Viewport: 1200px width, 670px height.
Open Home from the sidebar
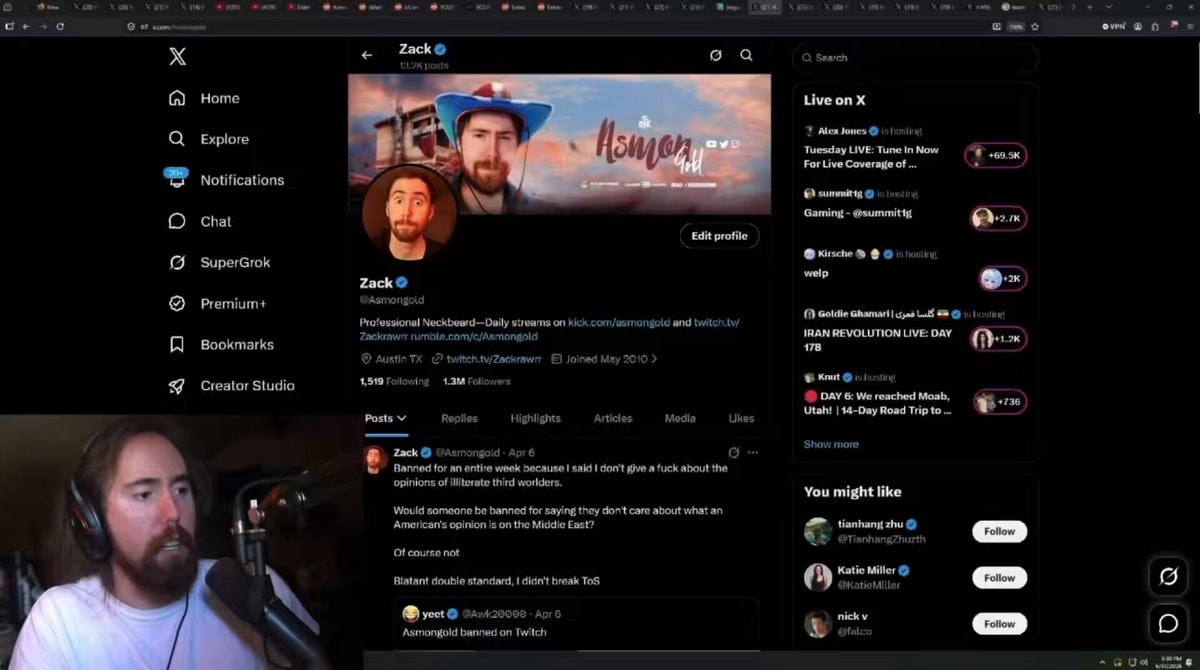(x=204, y=98)
